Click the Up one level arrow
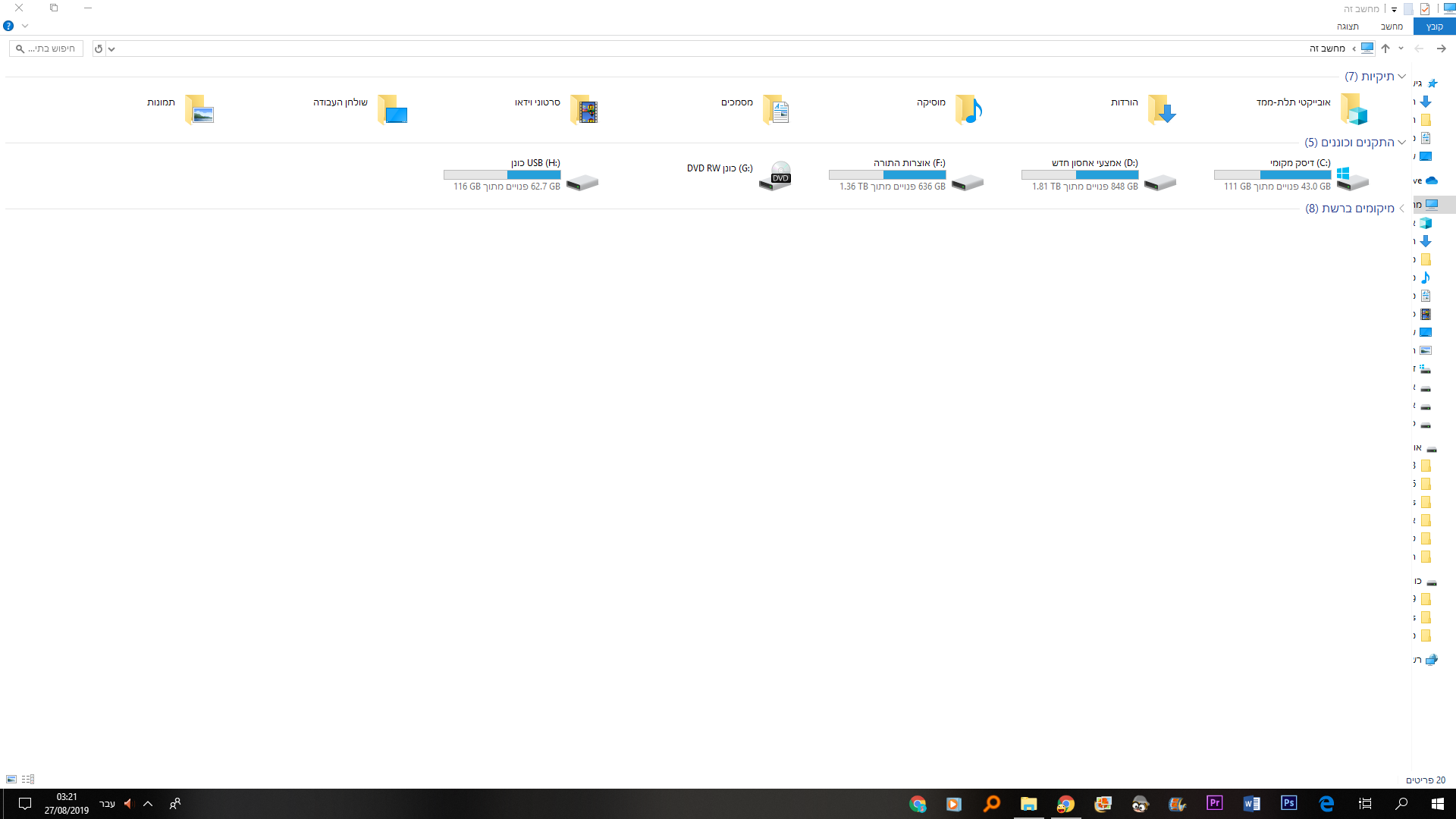The width and height of the screenshot is (1456, 819). 1385,49
